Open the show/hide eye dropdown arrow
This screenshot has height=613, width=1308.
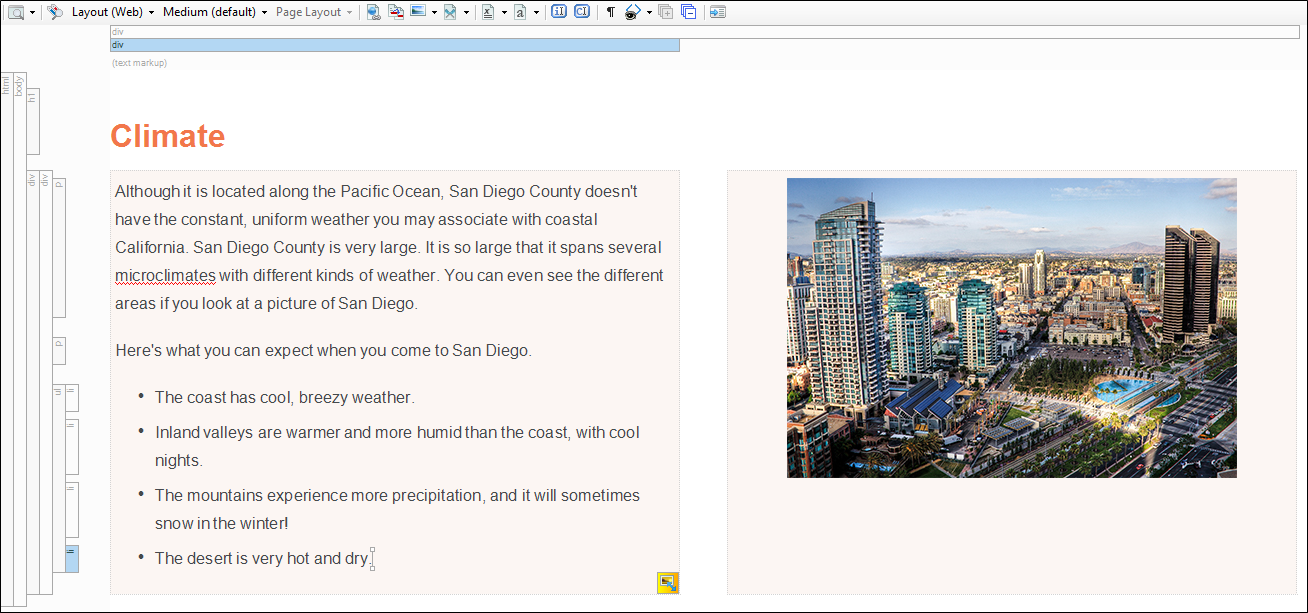pos(649,12)
